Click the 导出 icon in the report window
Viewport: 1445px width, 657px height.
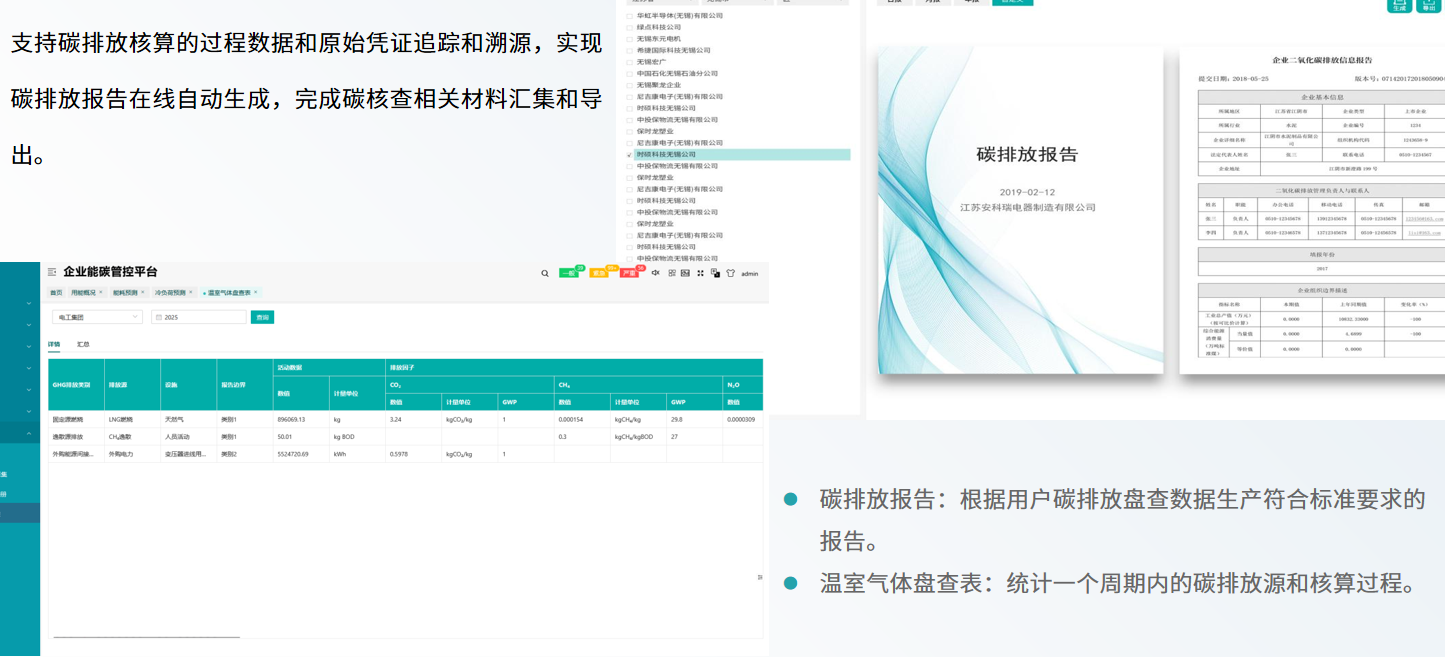1428,5
